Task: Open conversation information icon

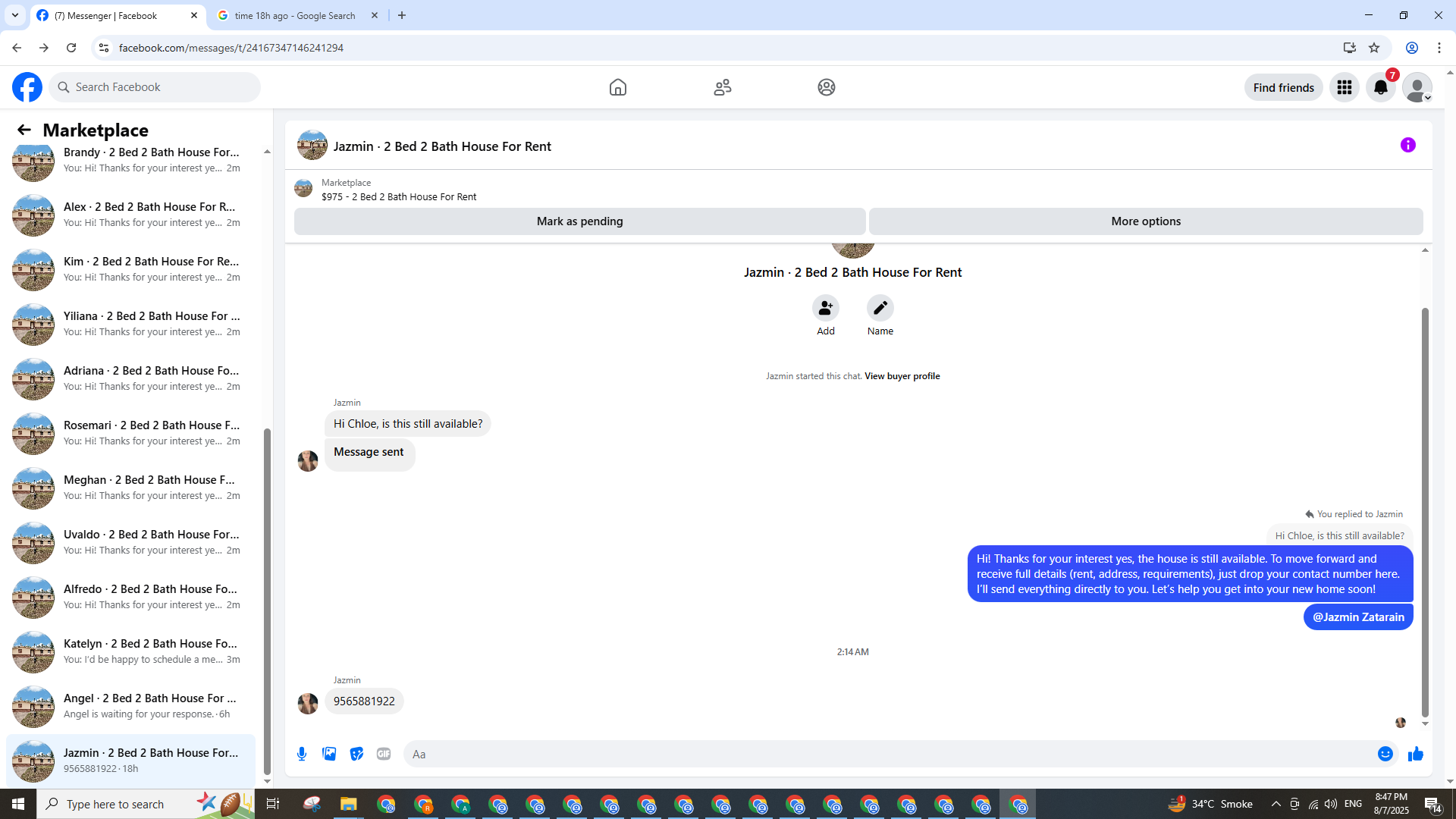Action: [1408, 145]
